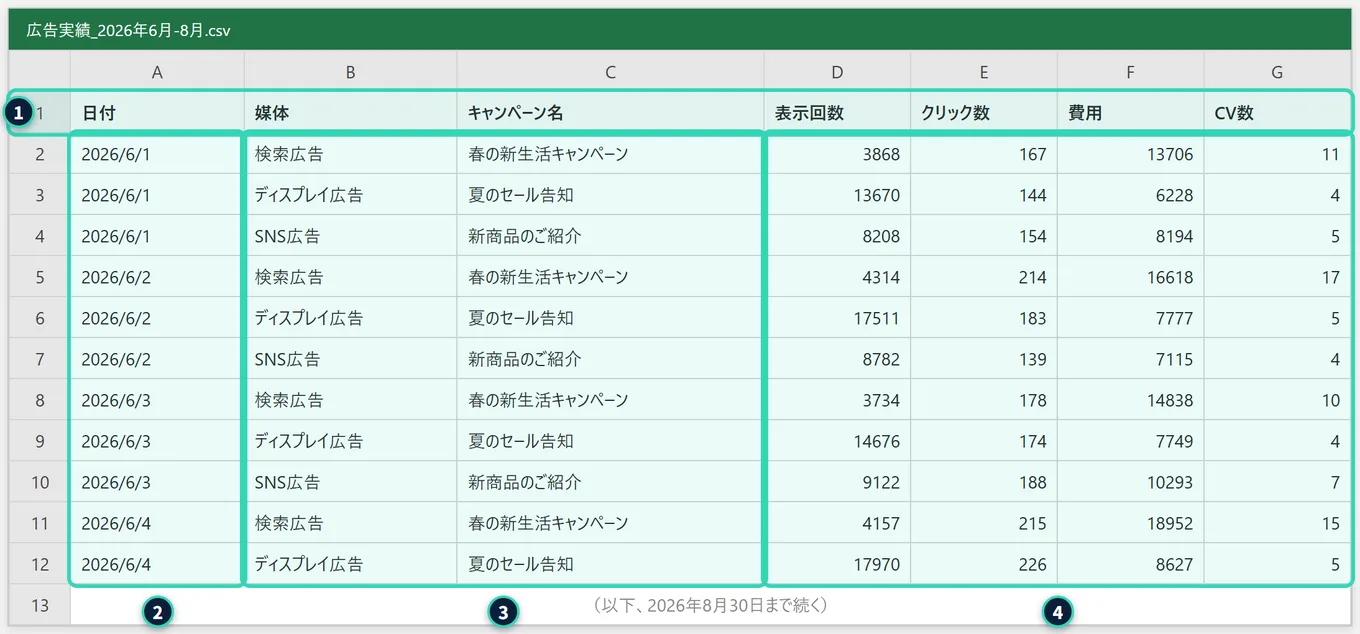Click impressions value 9122
The height and width of the screenshot is (634, 1360).
coord(837,482)
